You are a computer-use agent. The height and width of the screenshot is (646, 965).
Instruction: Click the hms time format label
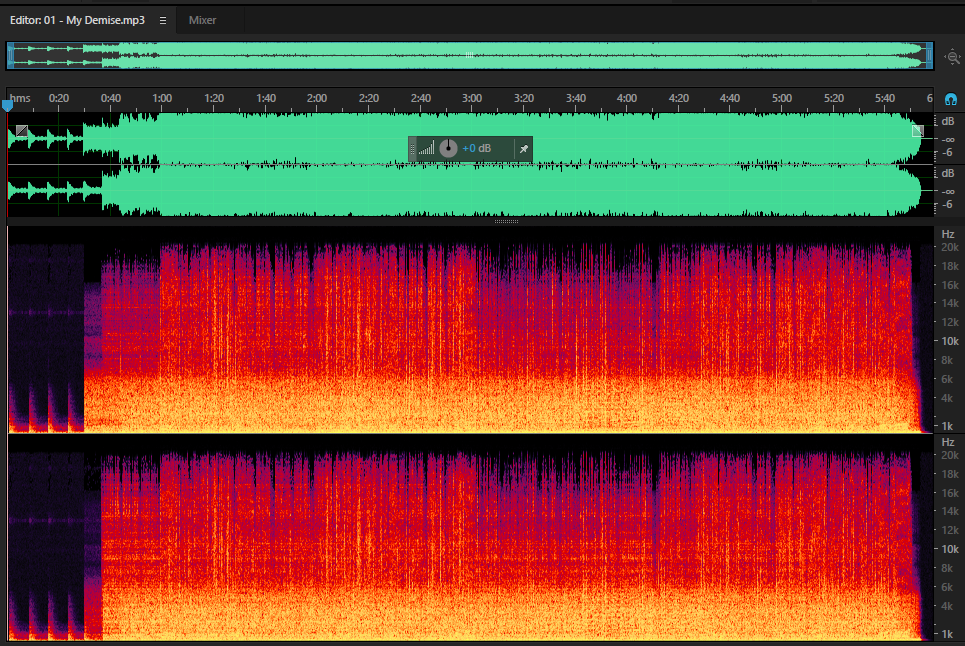coord(20,98)
